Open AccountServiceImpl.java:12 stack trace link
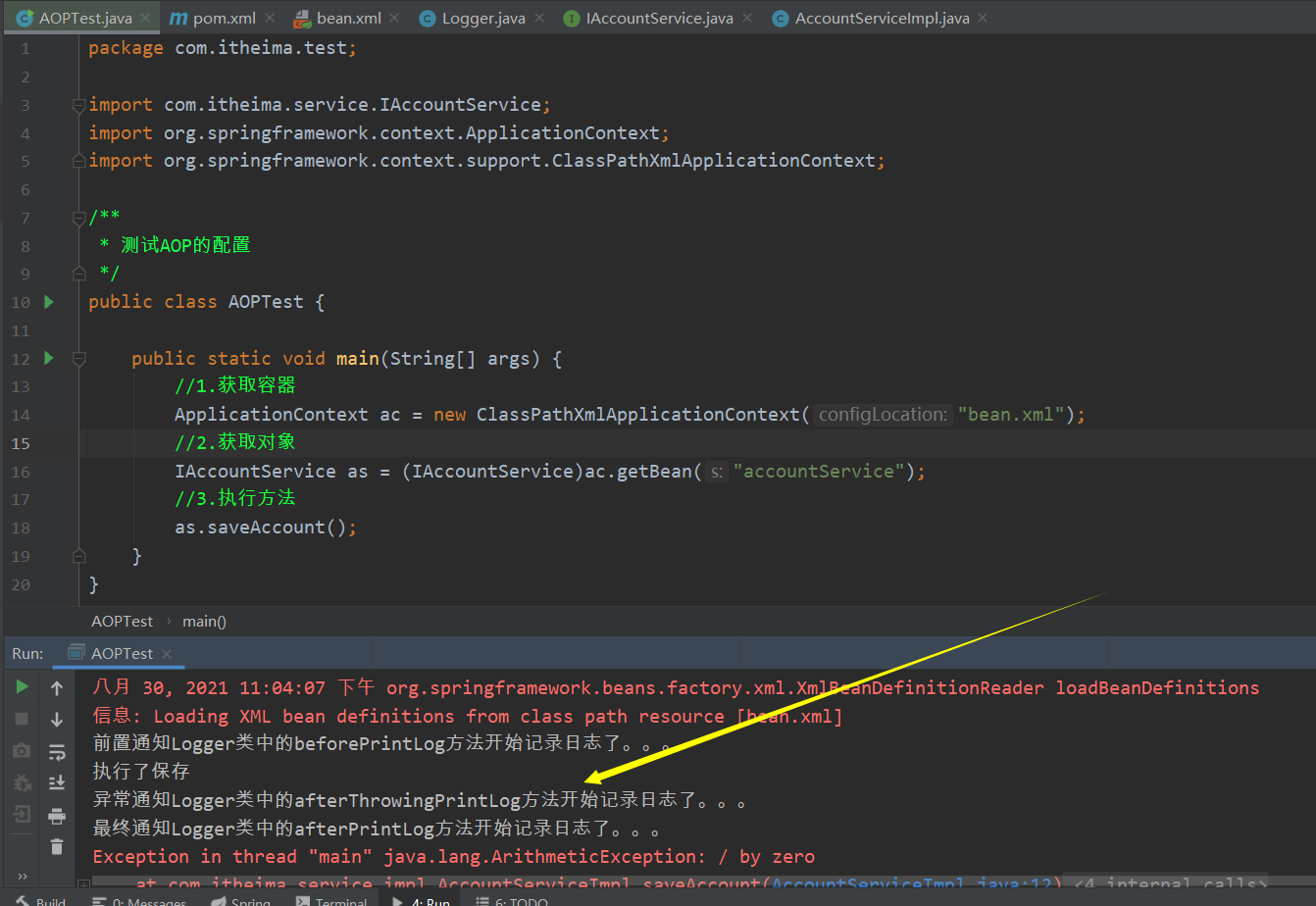The width and height of the screenshot is (1316, 906). coord(912,885)
